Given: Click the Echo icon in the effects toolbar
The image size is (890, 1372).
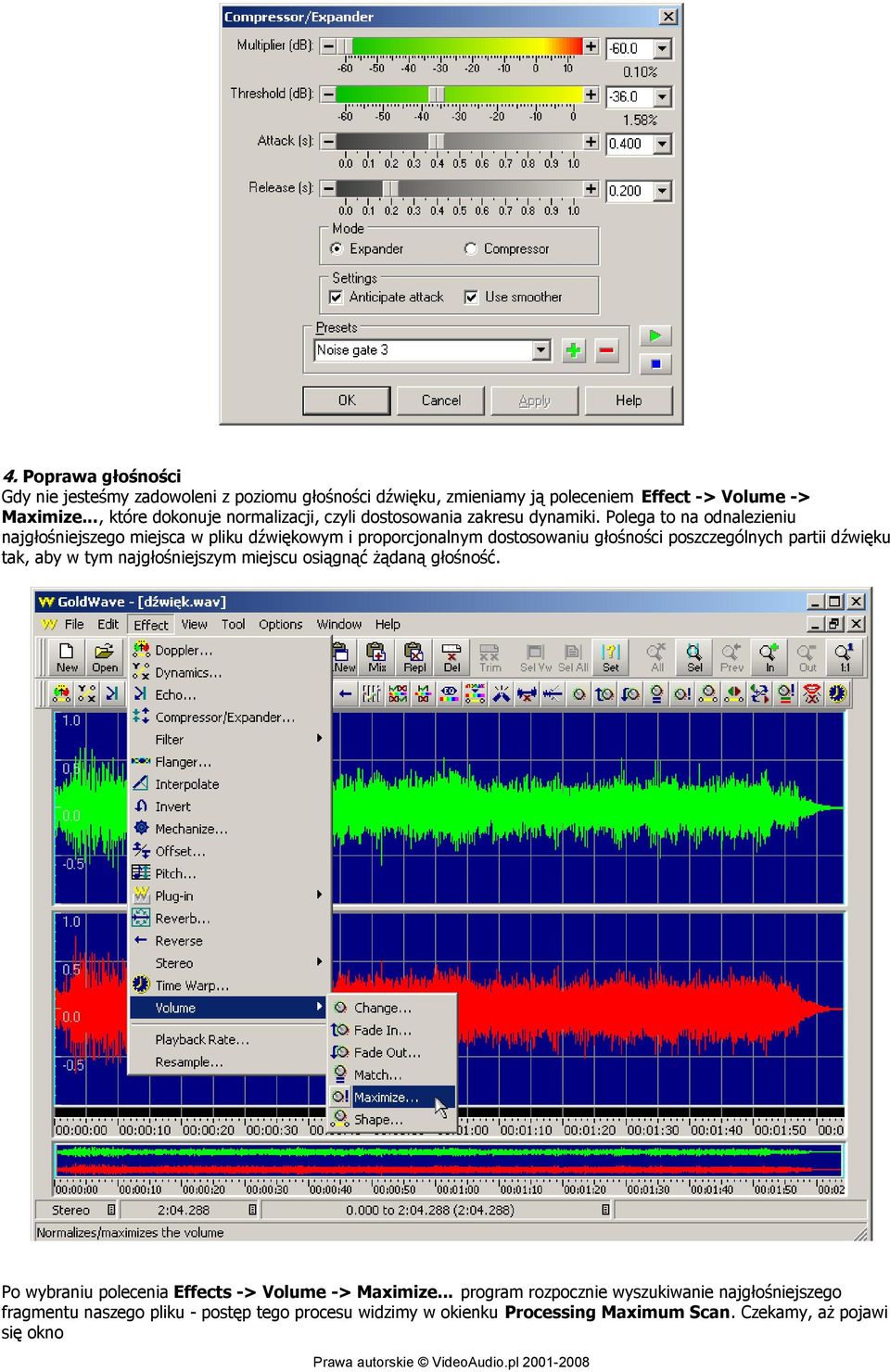Looking at the screenshot, I should 112,693.
